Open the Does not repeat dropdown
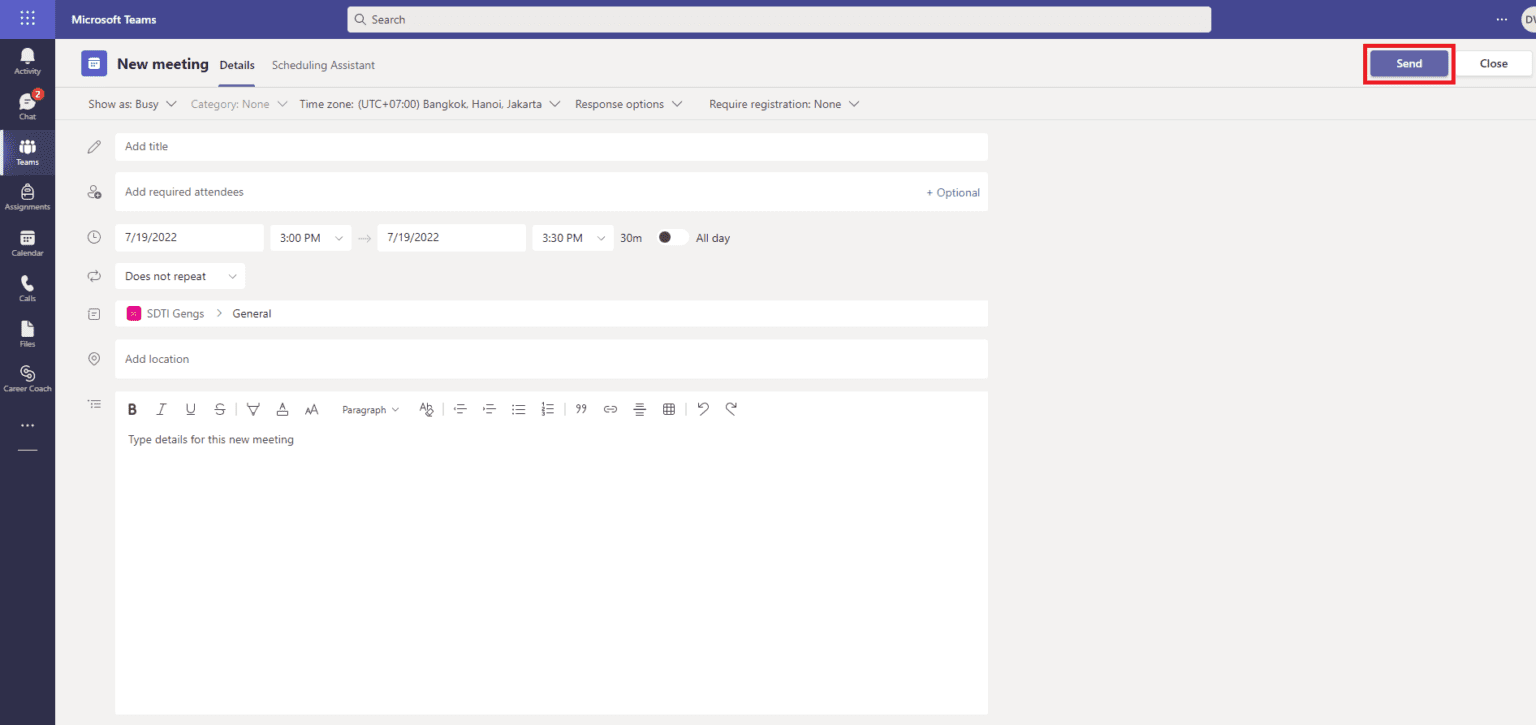The image size is (1536, 725). (x=180, y=276)
